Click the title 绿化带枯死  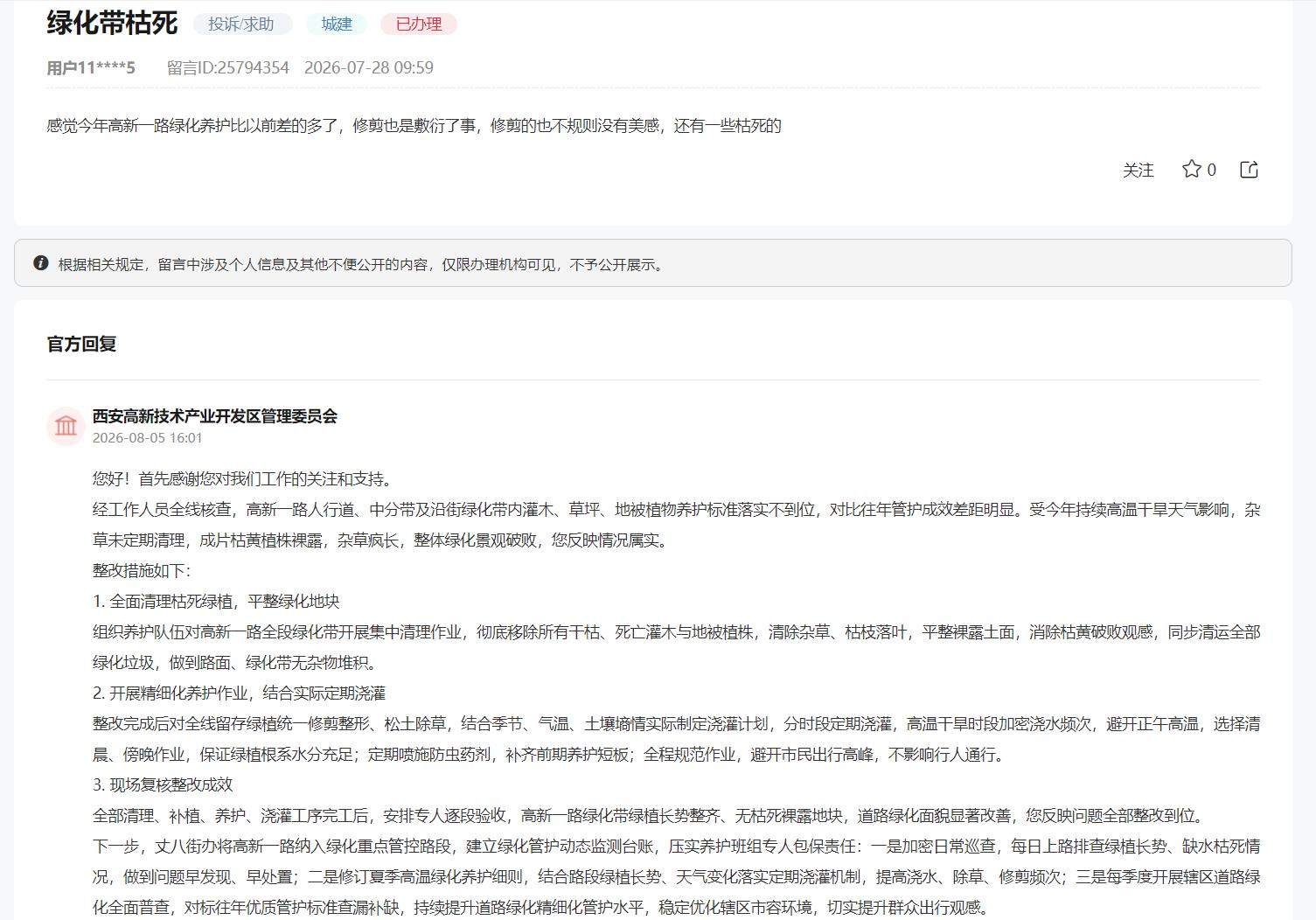click(x=113, y=23)
